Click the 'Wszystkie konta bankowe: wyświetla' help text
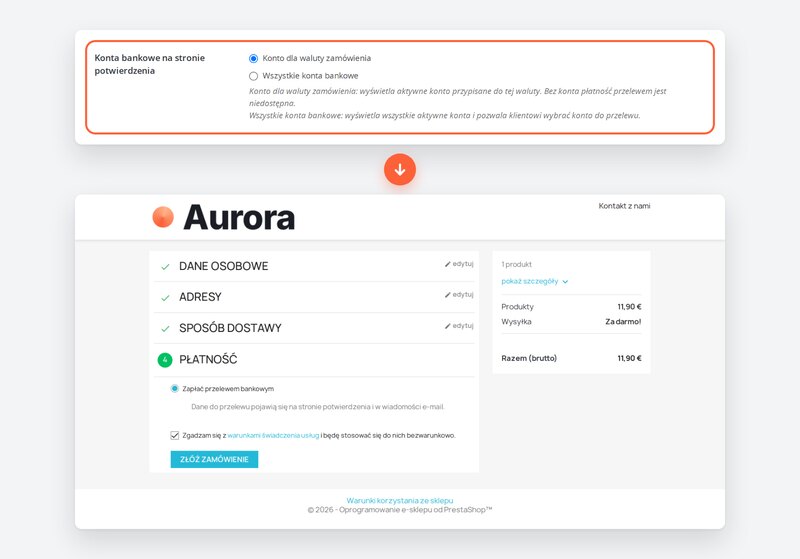This screenshot has width=800, height=559. (x=444, y=115)
